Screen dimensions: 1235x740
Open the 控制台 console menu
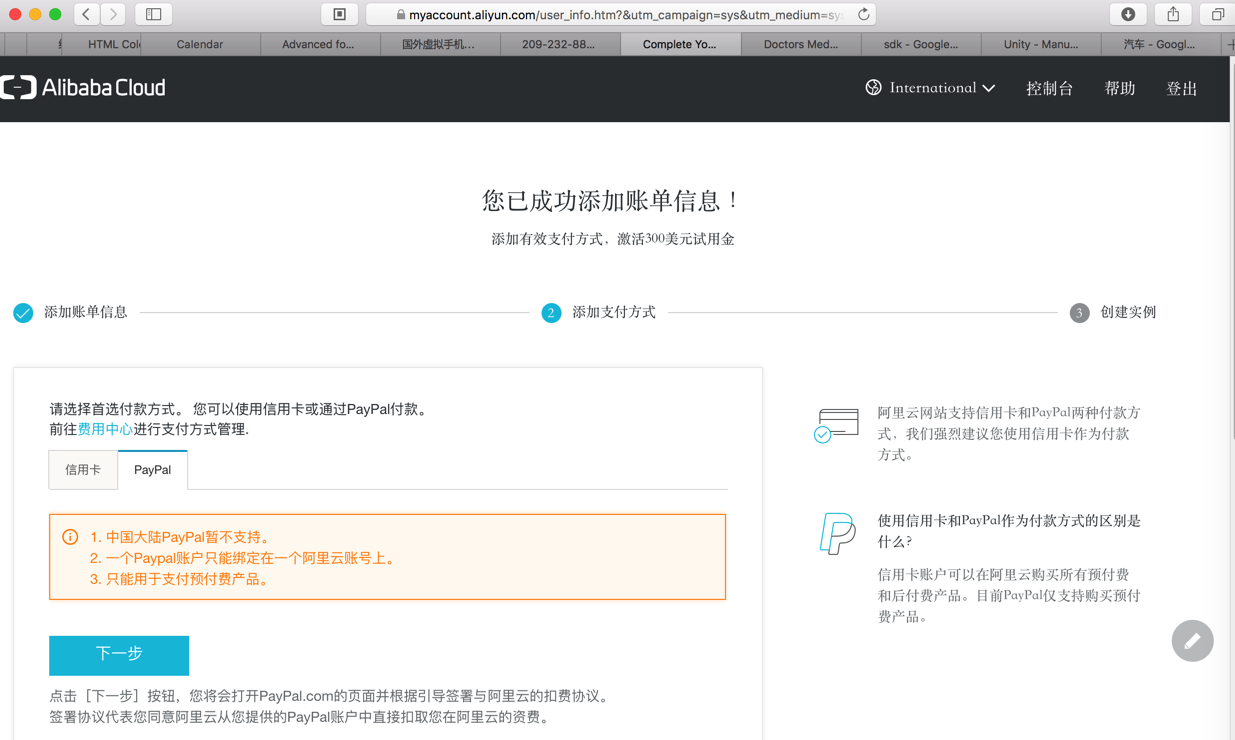(x=1049, y=88)
